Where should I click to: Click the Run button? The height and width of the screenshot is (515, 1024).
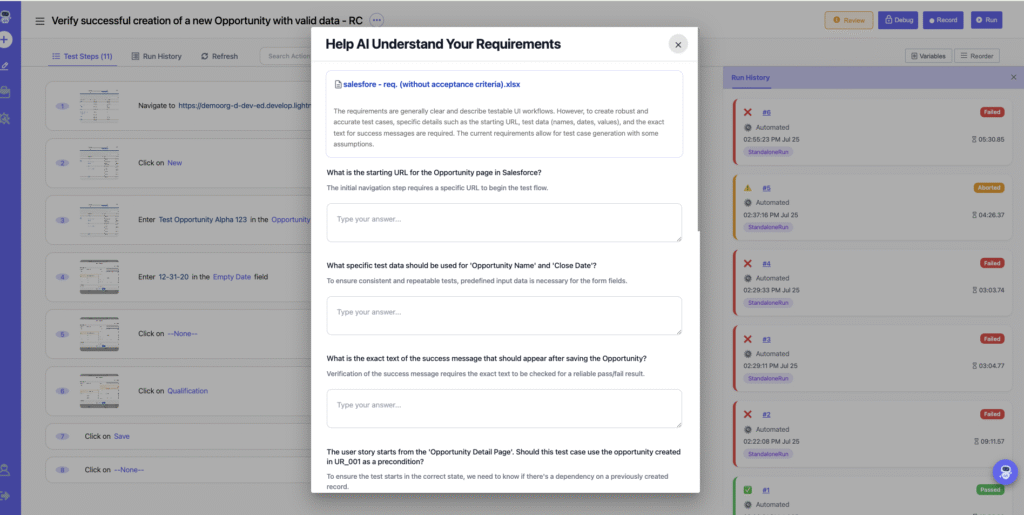pyautogui.click(x=985, y=20)
